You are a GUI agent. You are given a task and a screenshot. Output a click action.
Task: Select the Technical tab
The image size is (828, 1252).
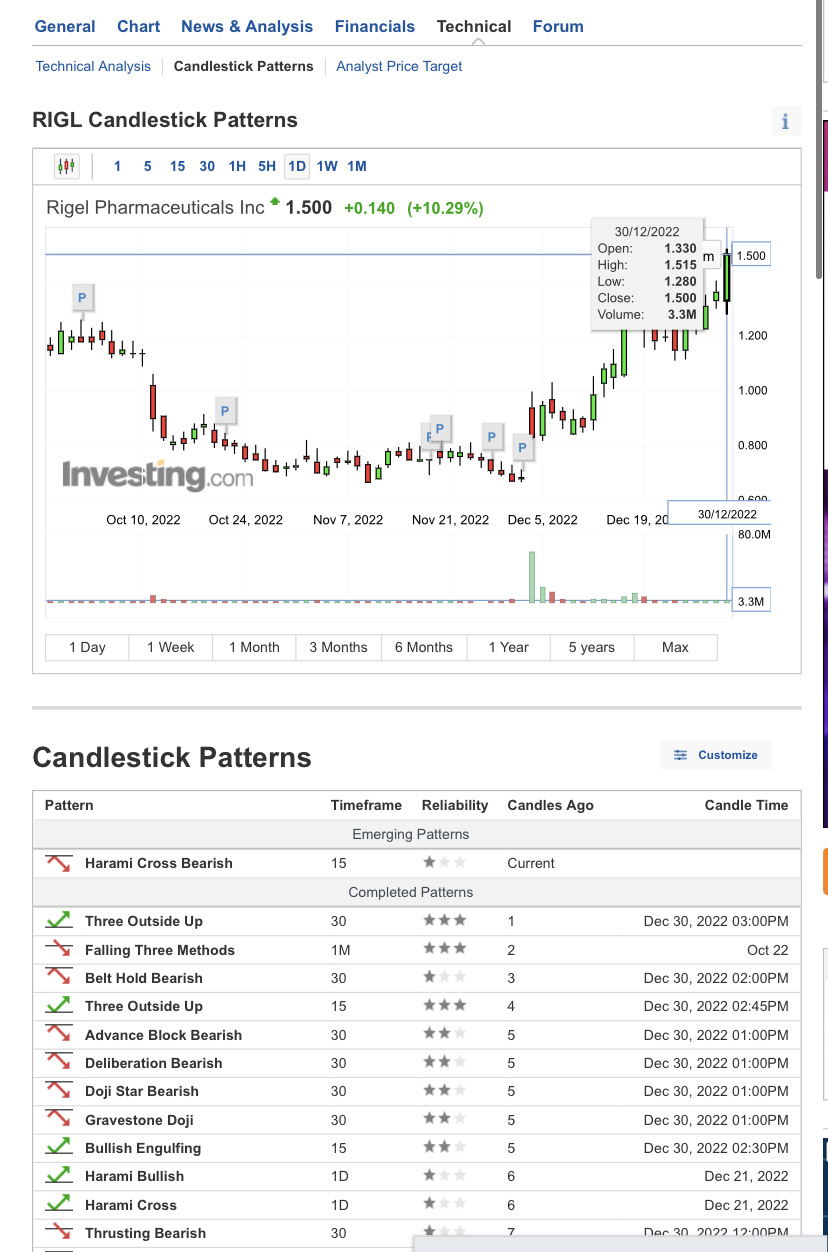(474, 27)
